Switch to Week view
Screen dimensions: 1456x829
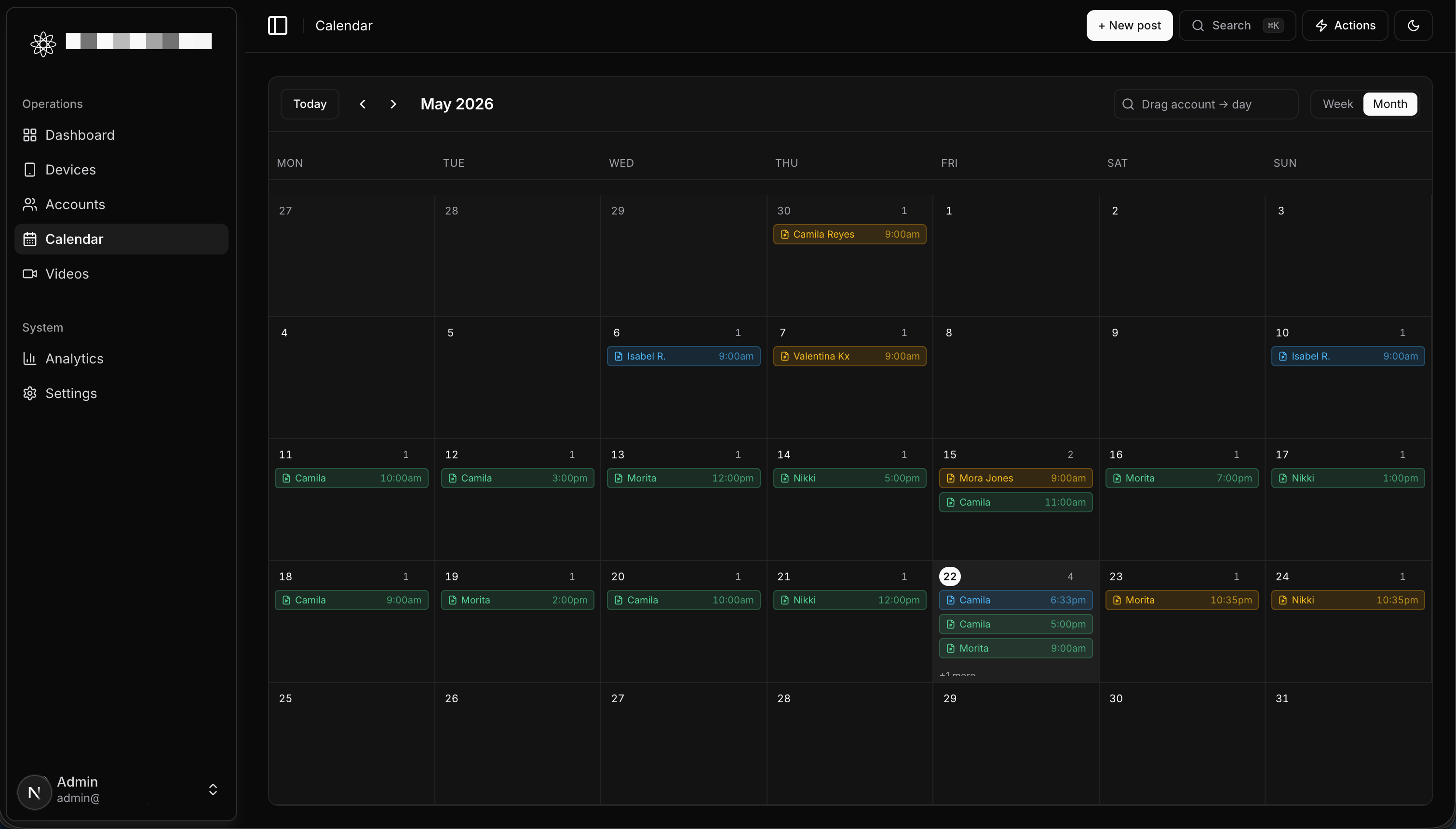pos(1337,104)
